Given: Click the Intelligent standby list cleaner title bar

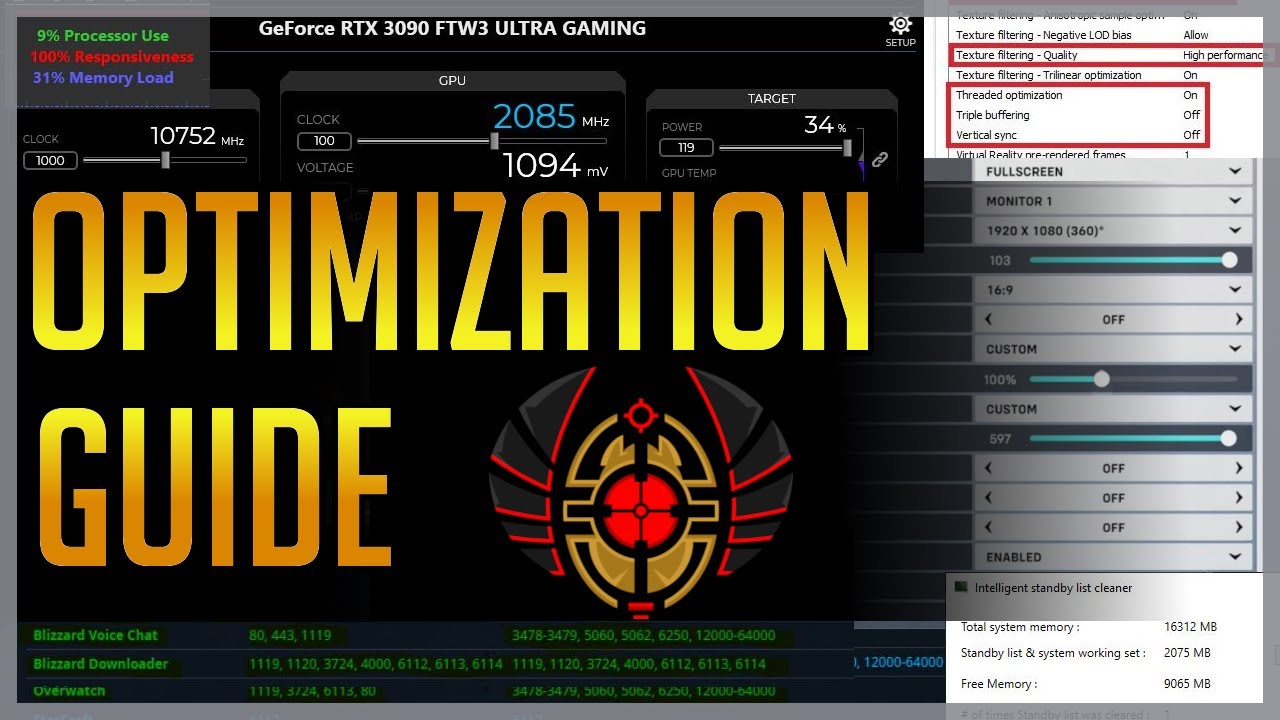Looking at the screenshot, I should click(1105, 588).
